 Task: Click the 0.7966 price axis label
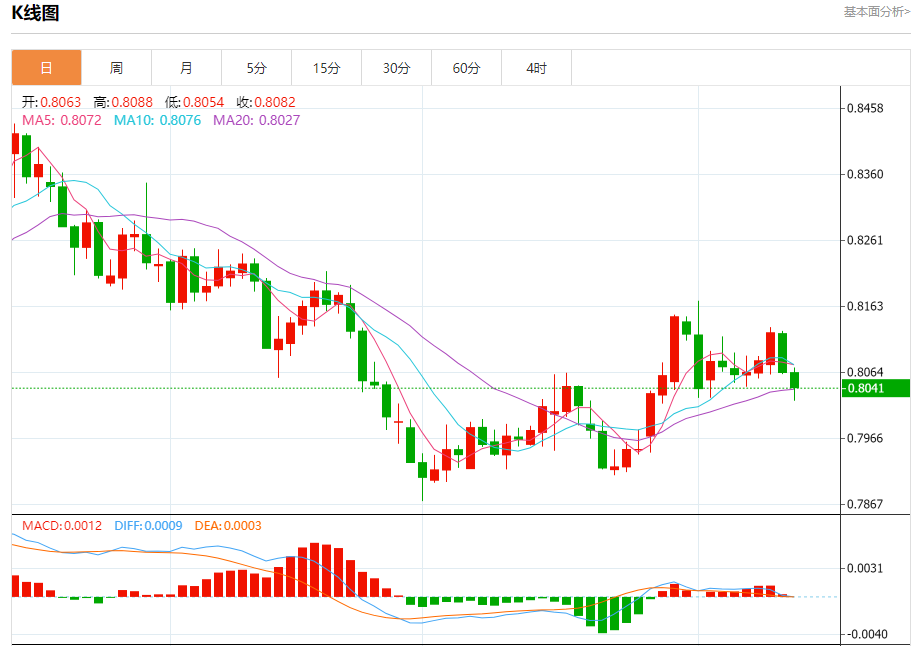(865, 438)
